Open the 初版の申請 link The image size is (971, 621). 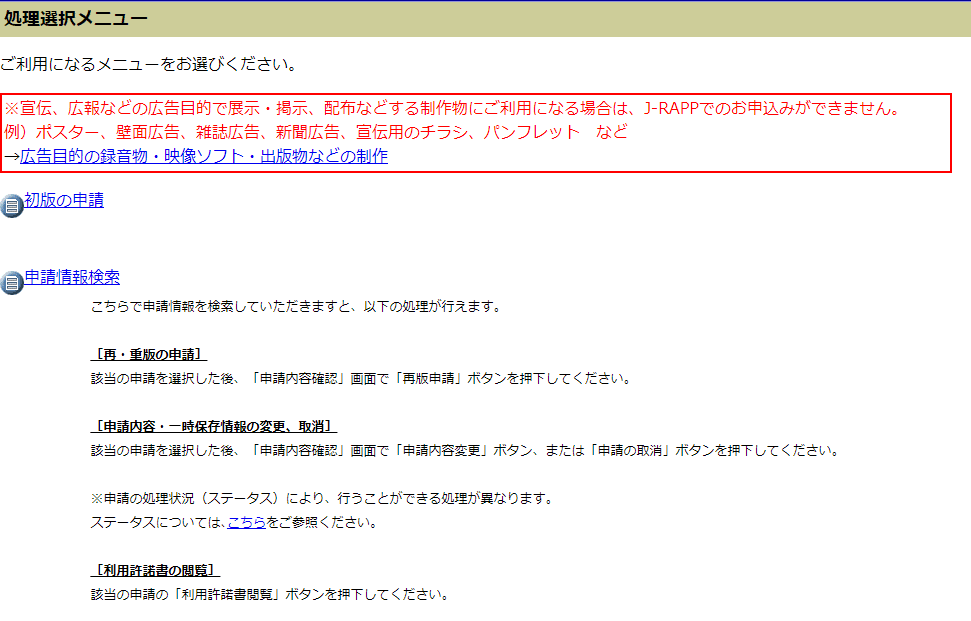pyautogui.click(x=64, y=200)
